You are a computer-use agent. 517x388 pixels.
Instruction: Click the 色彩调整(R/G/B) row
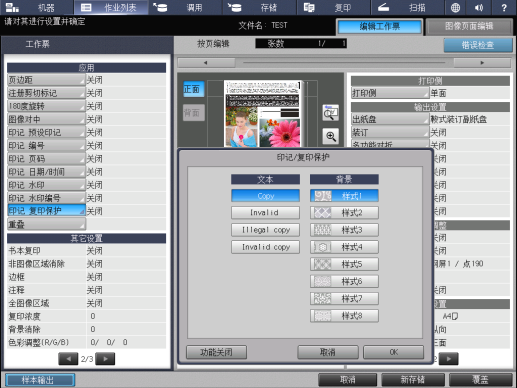click(87, 342)
